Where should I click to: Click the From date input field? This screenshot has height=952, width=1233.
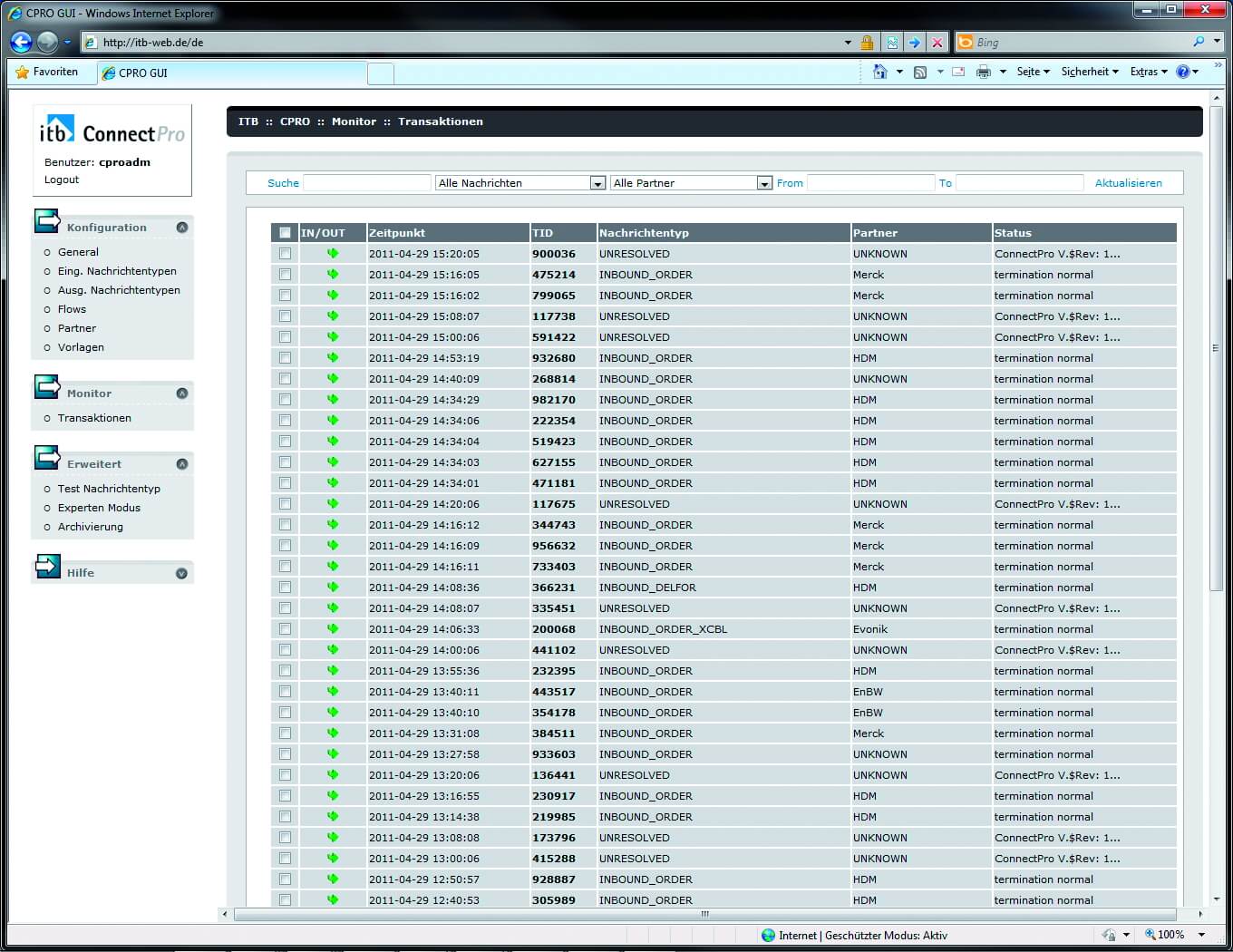point(870,183)
